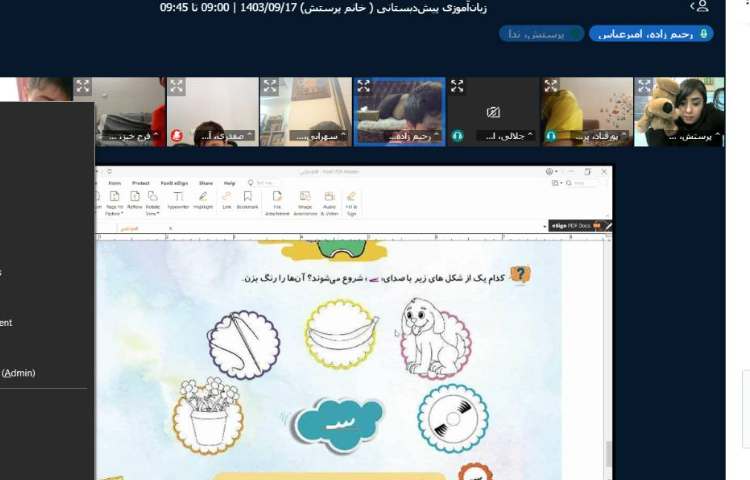Open the Tags to Folders dropdown

coord(114,204)
